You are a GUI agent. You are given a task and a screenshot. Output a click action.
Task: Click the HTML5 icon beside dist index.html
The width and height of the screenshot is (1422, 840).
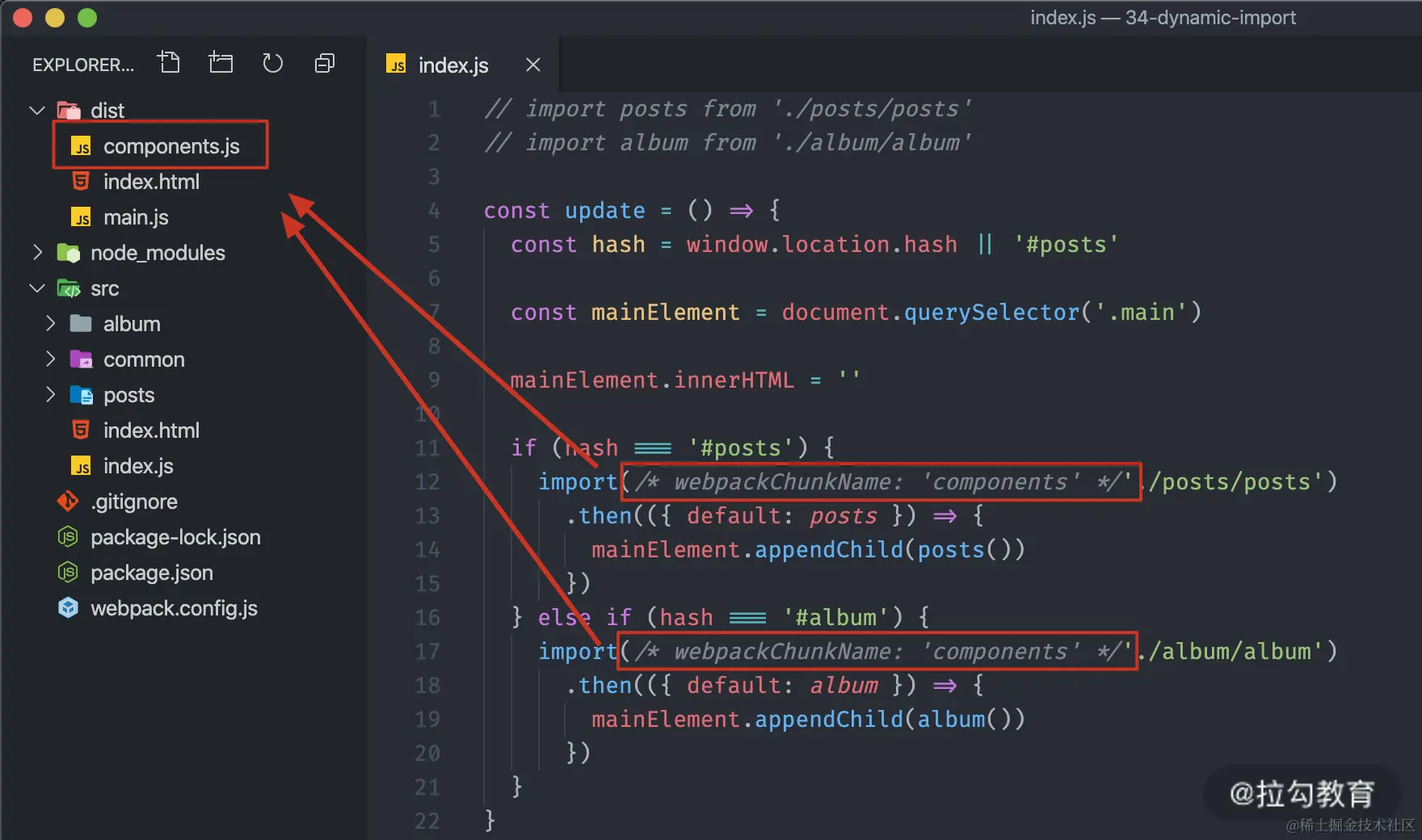(x=81, y=182)
